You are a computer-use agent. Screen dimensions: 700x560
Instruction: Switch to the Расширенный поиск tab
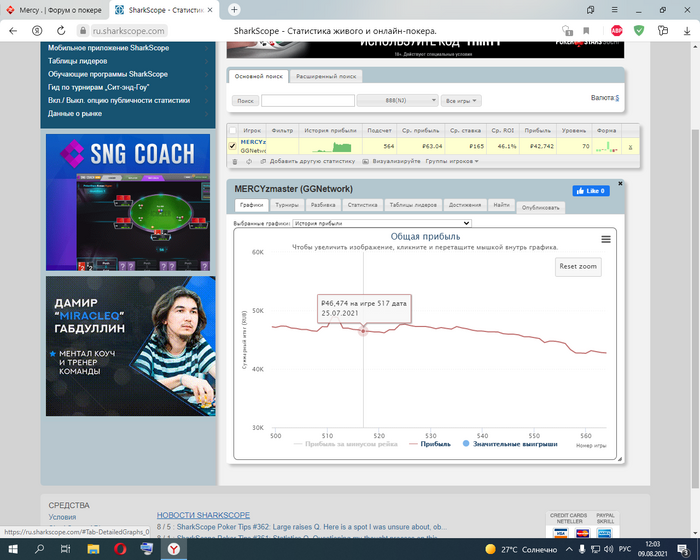tap(326, 76)
